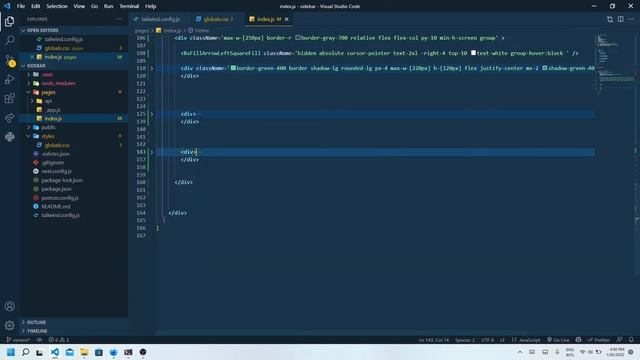
Task: Open the Accounts icon in activity bar
Action: pyautogui.click(x=9, y=306)
